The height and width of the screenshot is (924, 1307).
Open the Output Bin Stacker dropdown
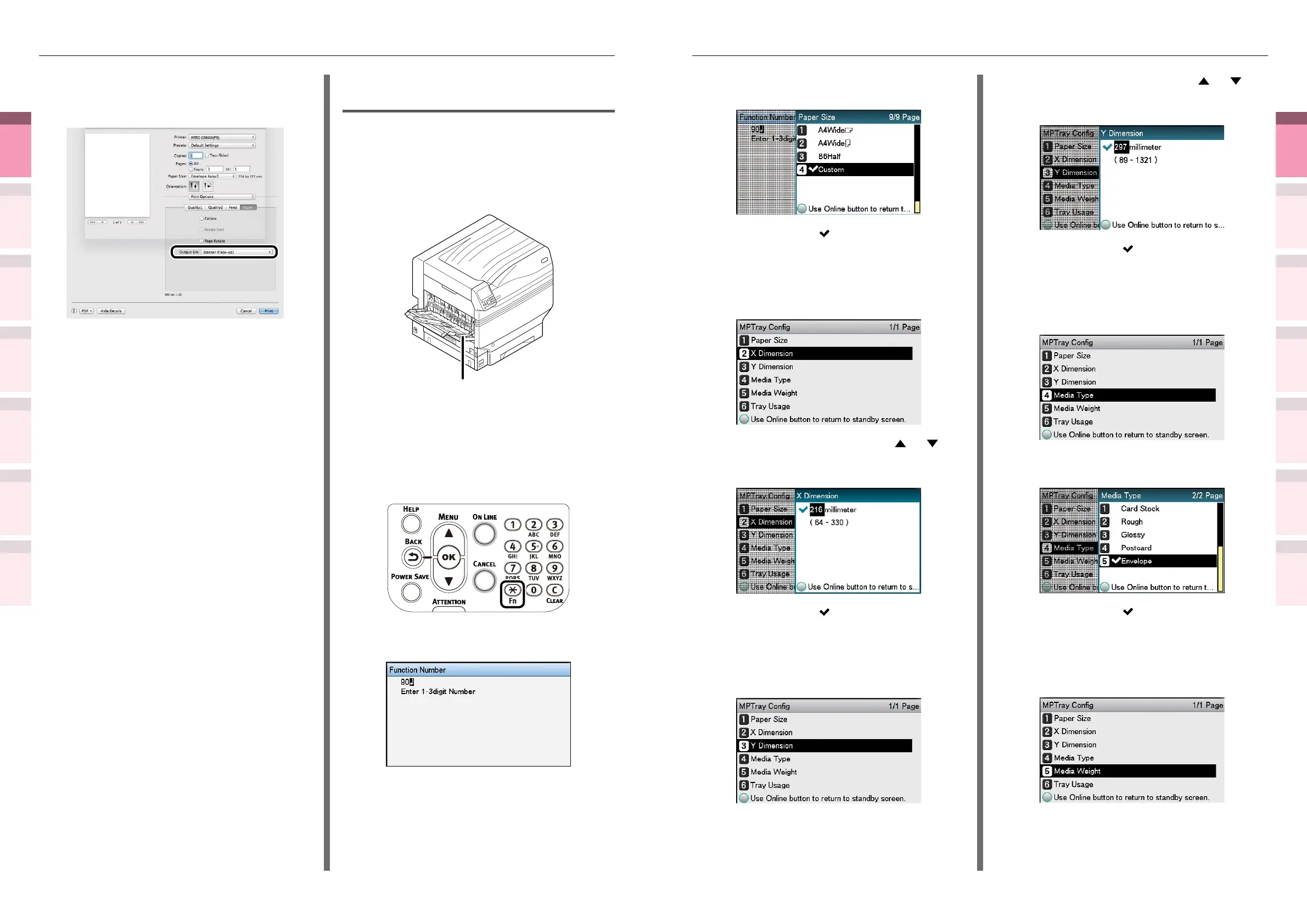pyautogui.click(x=237, y=252)
